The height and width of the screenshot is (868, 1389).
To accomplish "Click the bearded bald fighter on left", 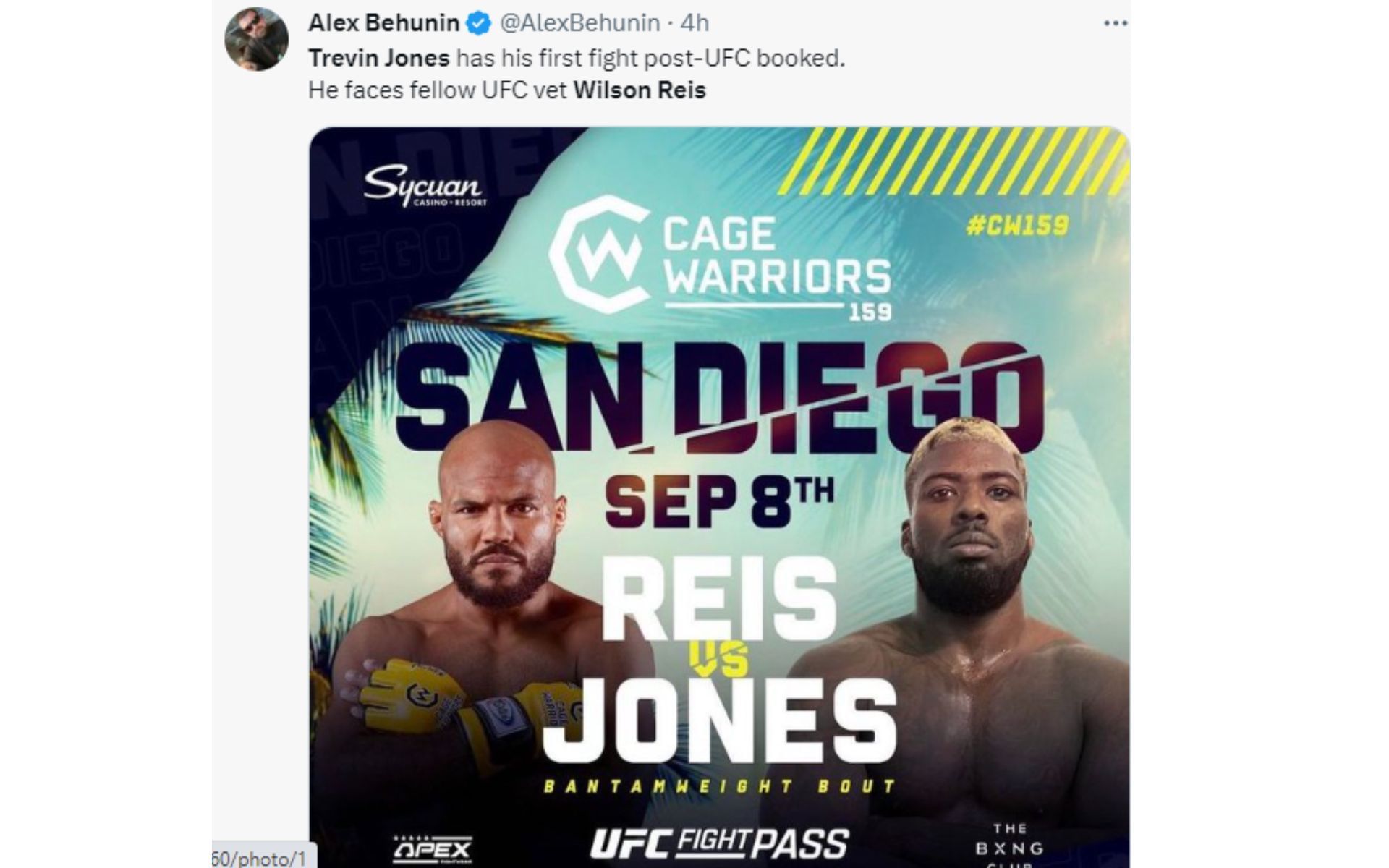I will (492, 550).
